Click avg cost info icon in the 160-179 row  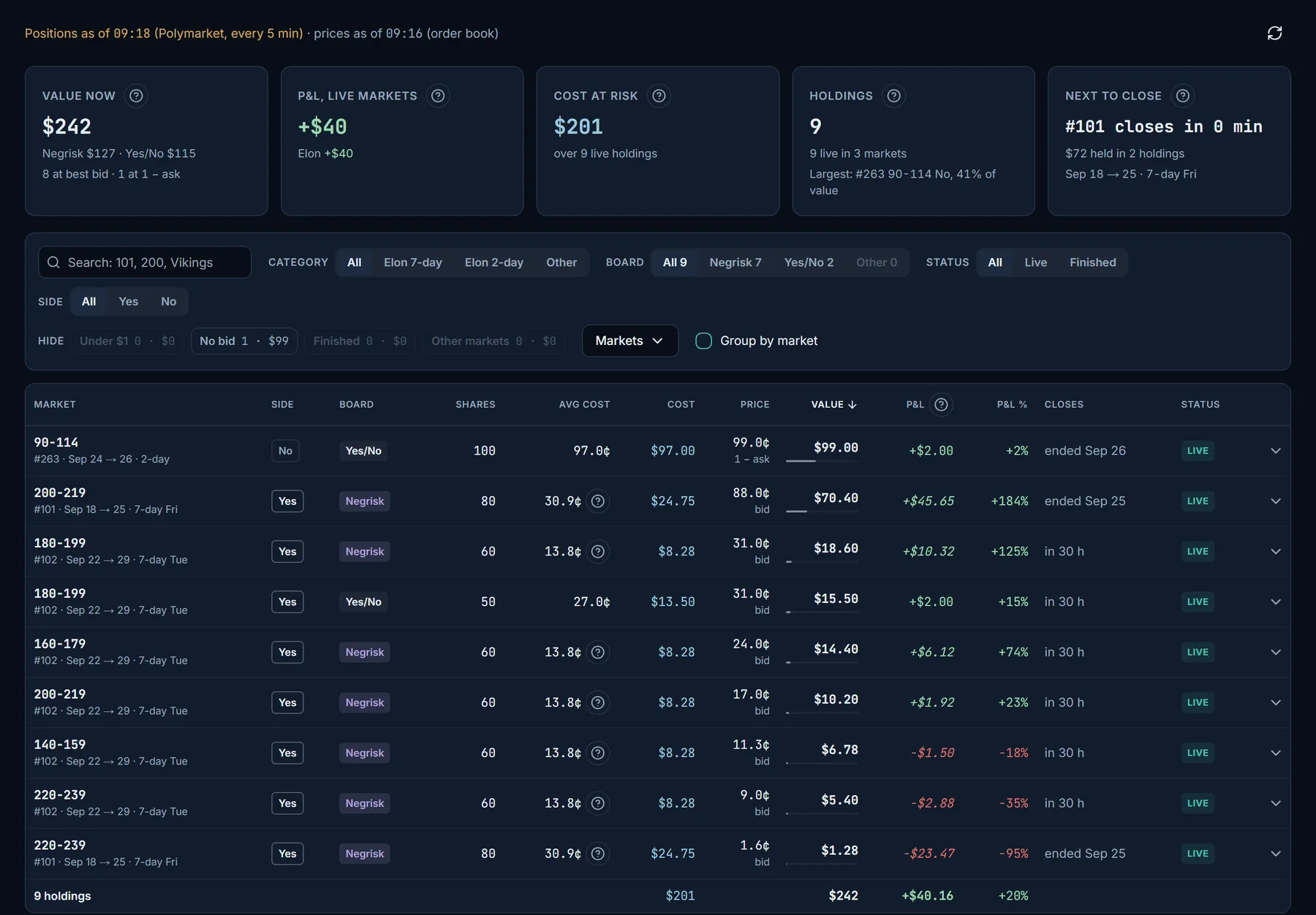click(x=597, y=652)
